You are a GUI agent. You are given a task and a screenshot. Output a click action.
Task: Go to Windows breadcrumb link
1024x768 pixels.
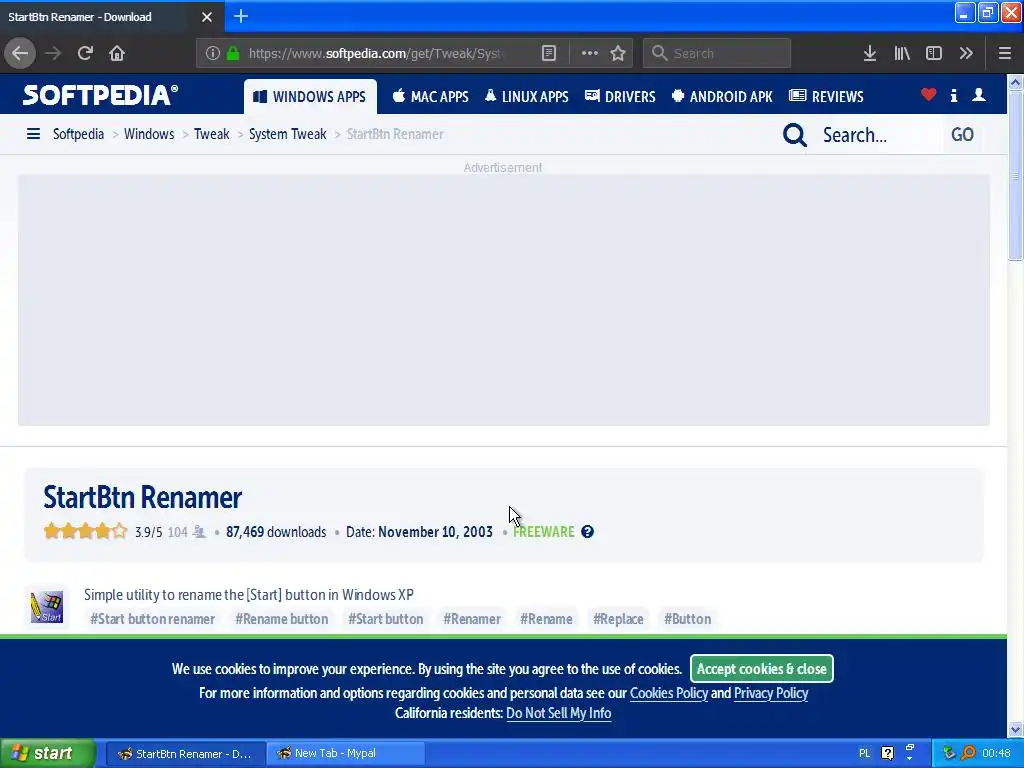[x=149, y=134]
